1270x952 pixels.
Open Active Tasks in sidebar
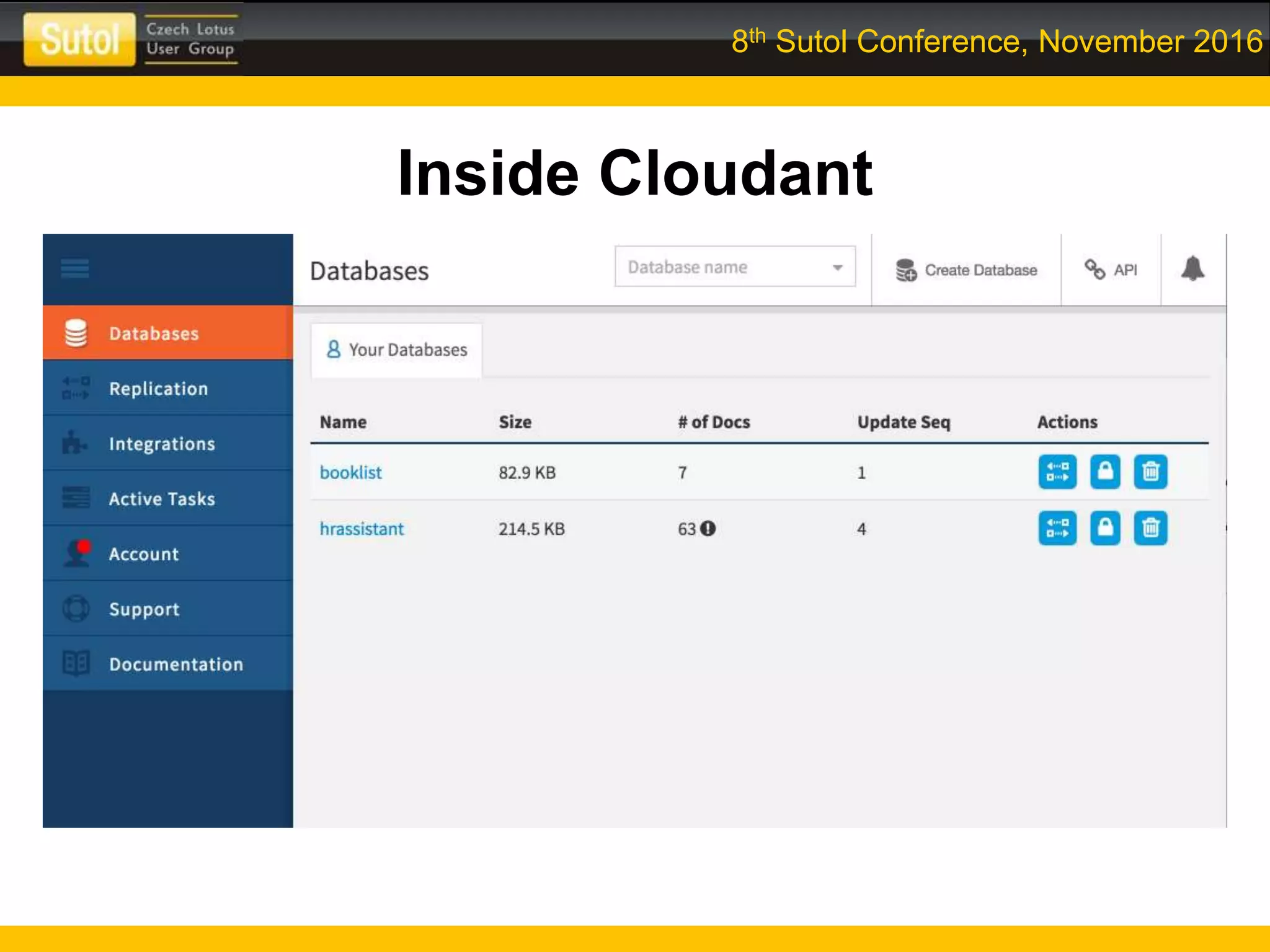coord(161,499)
